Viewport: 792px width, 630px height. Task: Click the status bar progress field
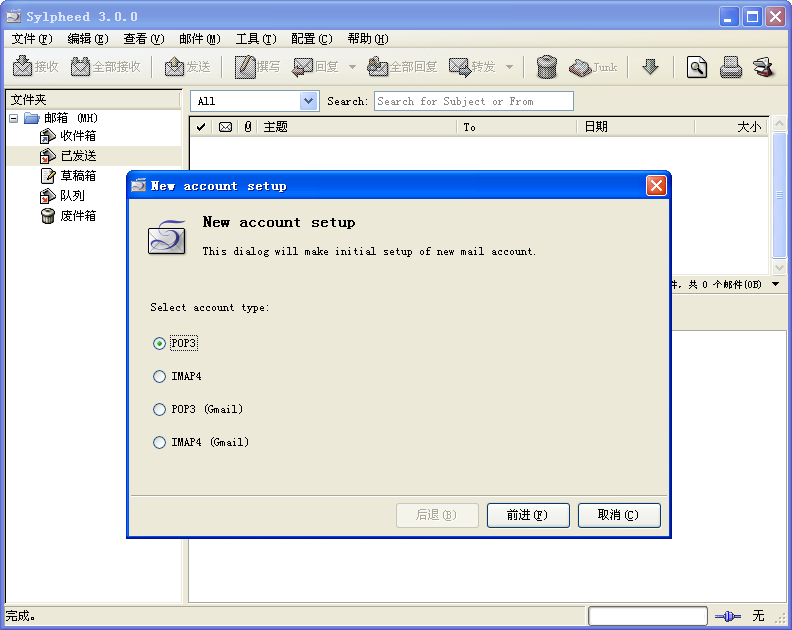[647, 616]
